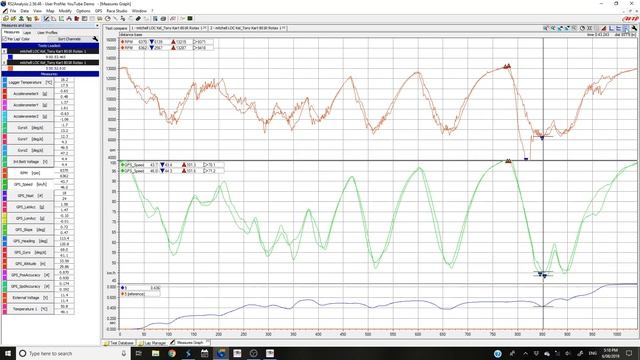Select the Test compare tab

click(116, 28)
